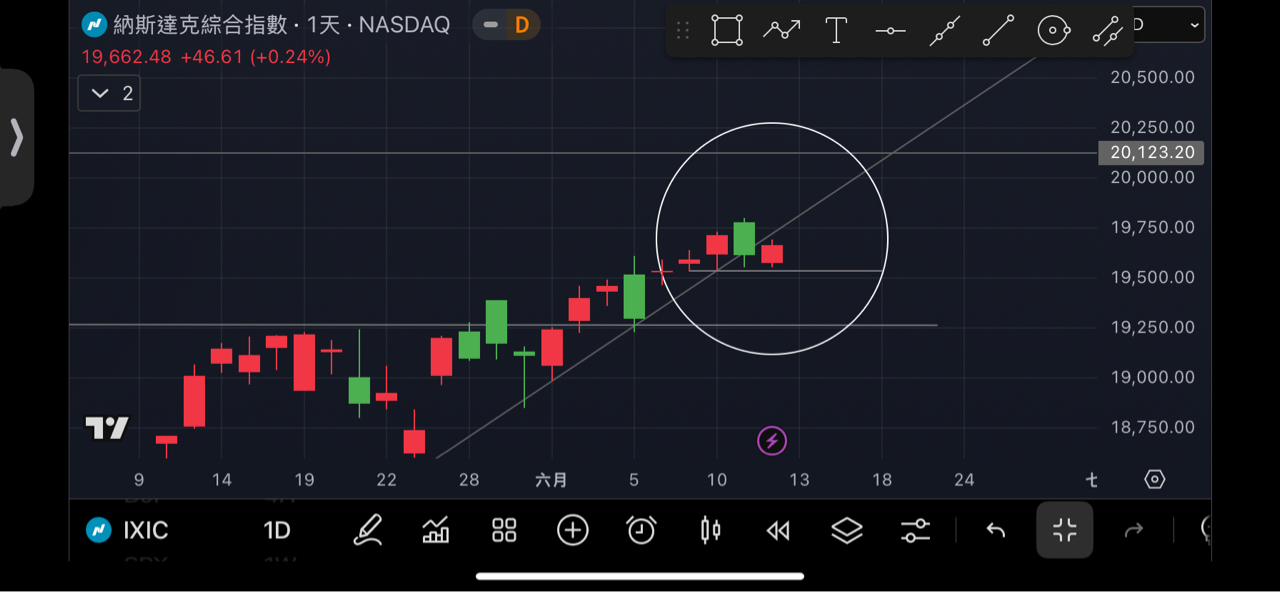Choose the parallel channel tool
The width and height of the screenshot is (1280, 592).
coord(1107,31)
